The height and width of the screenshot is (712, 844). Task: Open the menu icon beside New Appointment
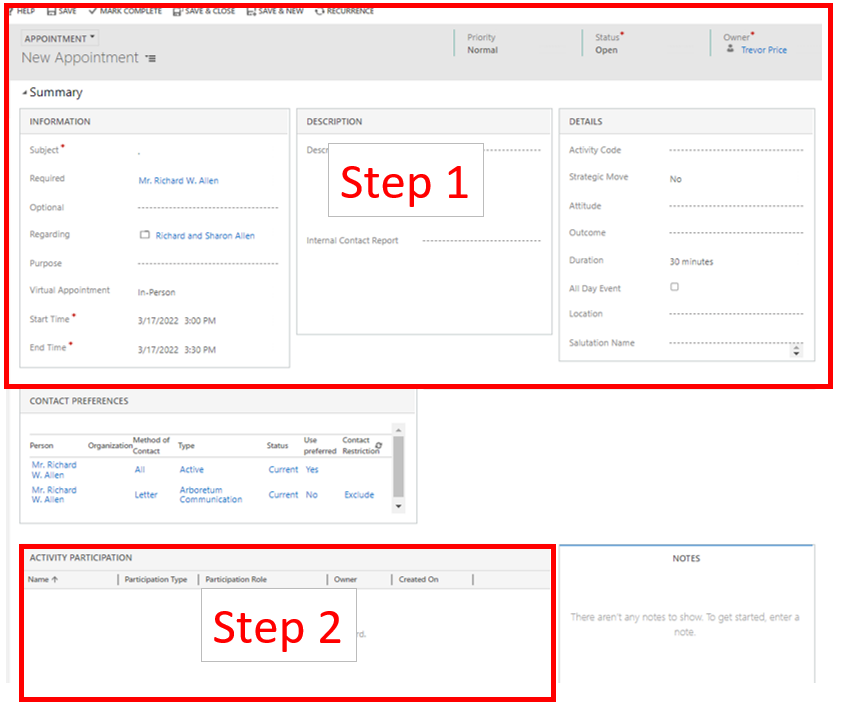coord(151,58)
